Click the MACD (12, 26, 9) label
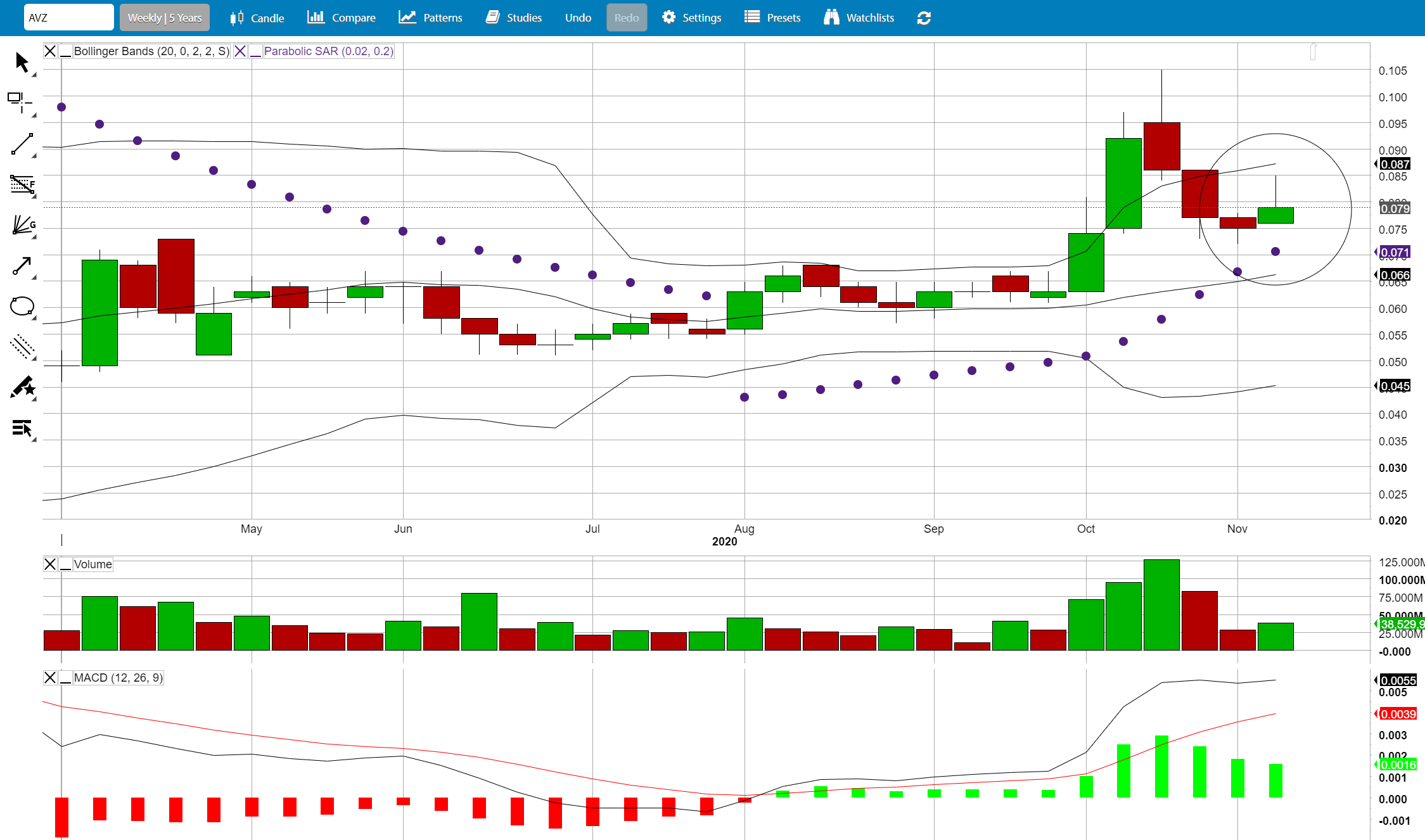 [118, 678]
